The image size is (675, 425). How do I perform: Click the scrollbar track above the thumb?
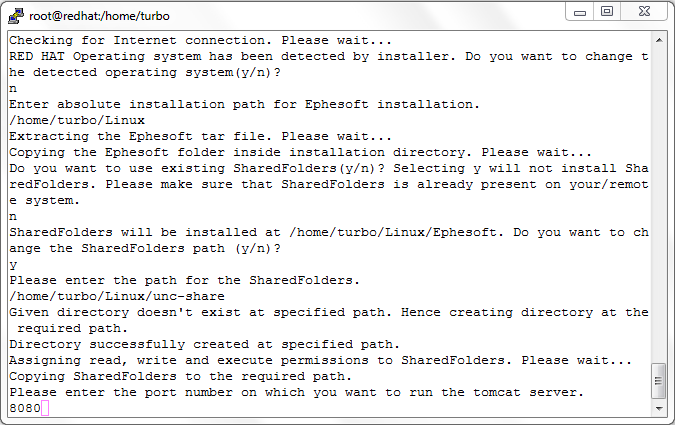[659, 205]
